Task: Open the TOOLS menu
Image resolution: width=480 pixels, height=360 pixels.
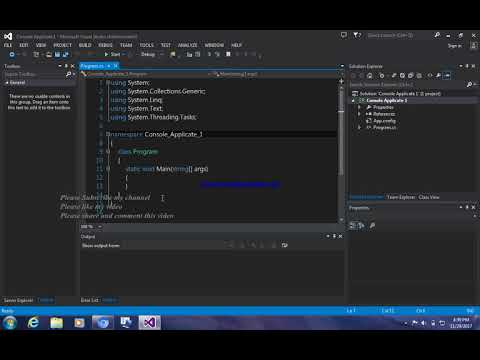Action: coord(147,45)
